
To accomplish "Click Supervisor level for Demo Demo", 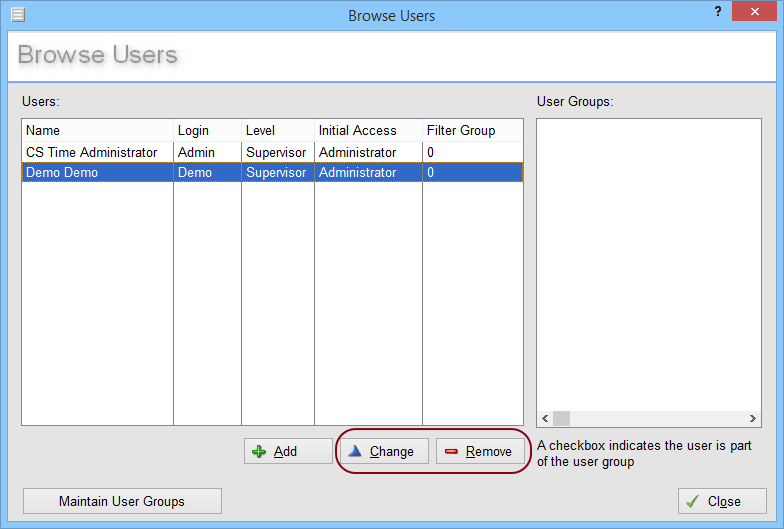I will pyautogui.click(x=276, y=172).
